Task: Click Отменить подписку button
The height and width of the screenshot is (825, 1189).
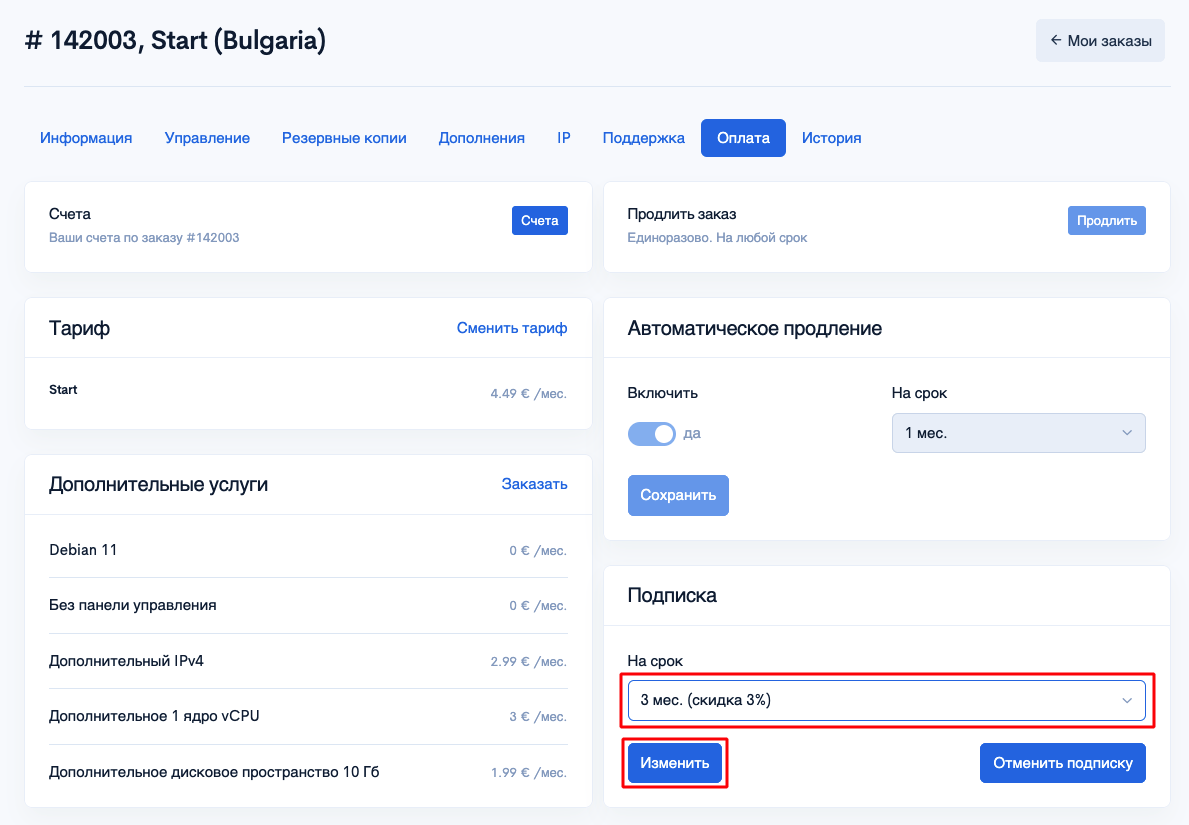Action: [1062, 763]
